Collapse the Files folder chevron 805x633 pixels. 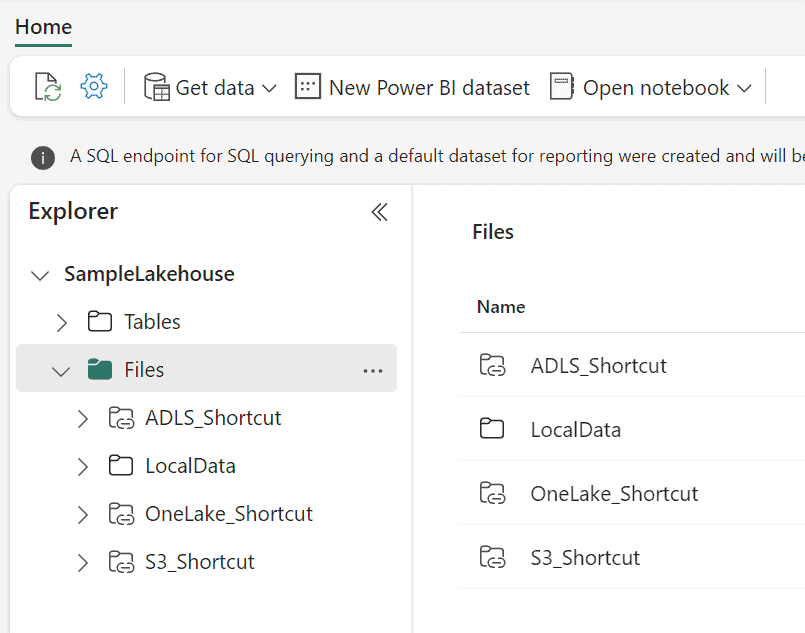point(61,371)
